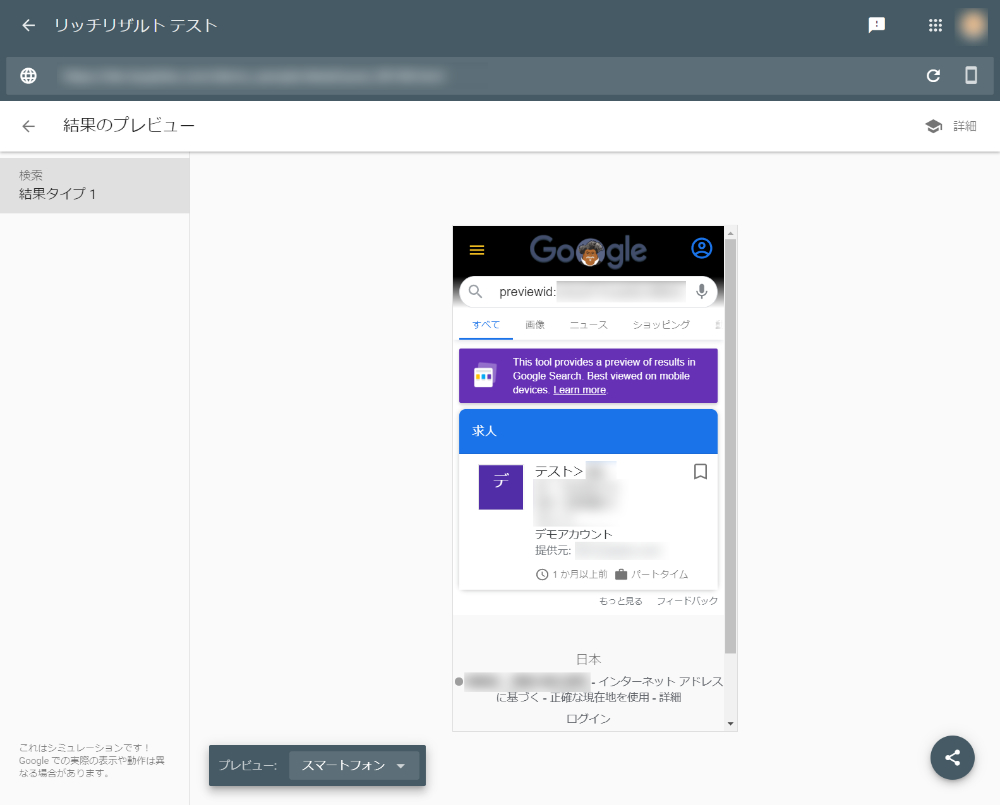Click the account sign-in icon in the preview
Screen dimensions: 1000x805
click(x=702, y=248)
